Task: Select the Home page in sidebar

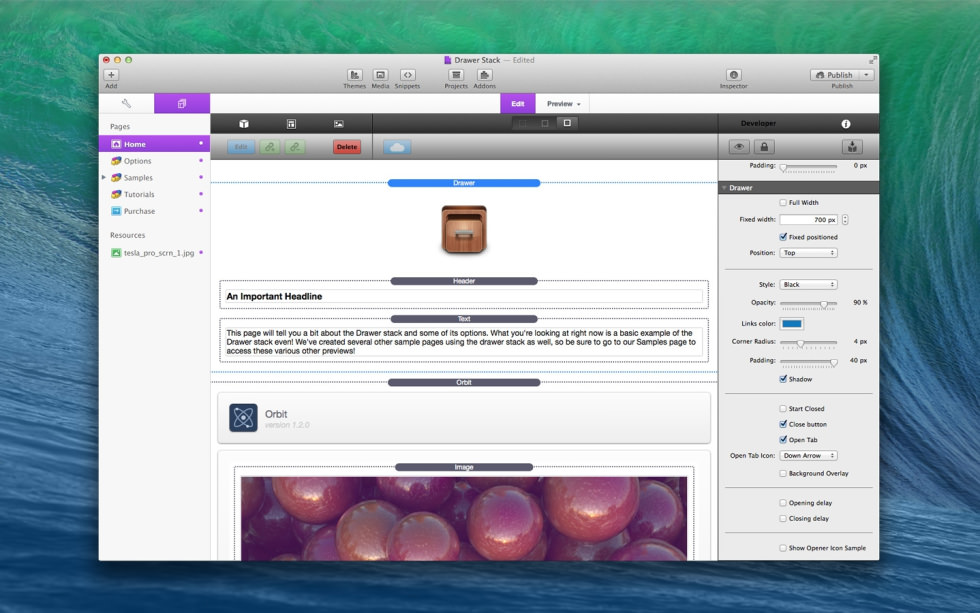Action: 154,144
